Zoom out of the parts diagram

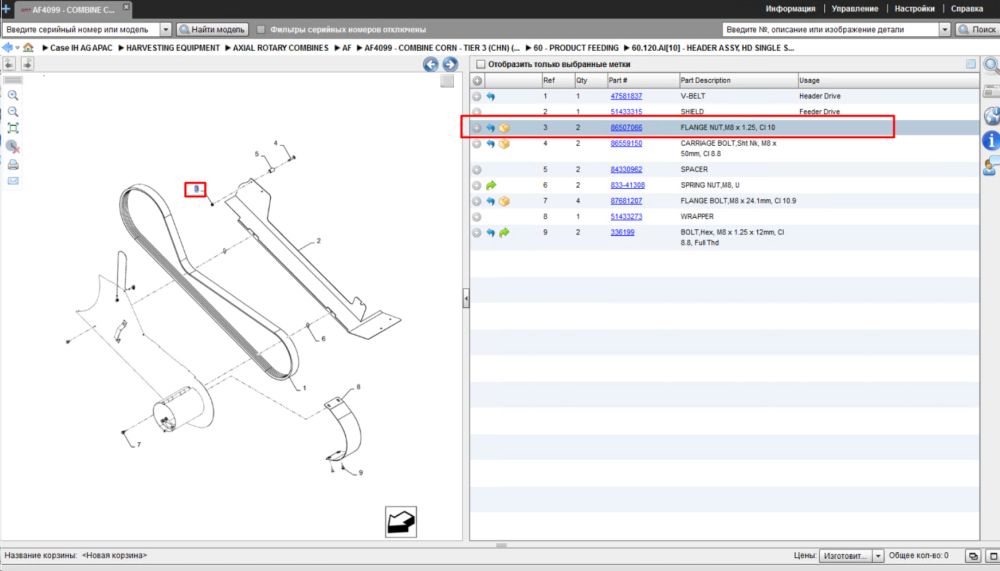point(13,112)
